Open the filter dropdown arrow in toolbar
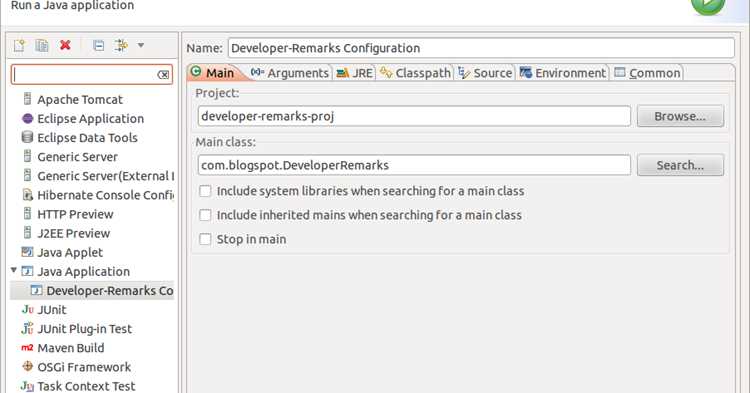 coord(141,45)
